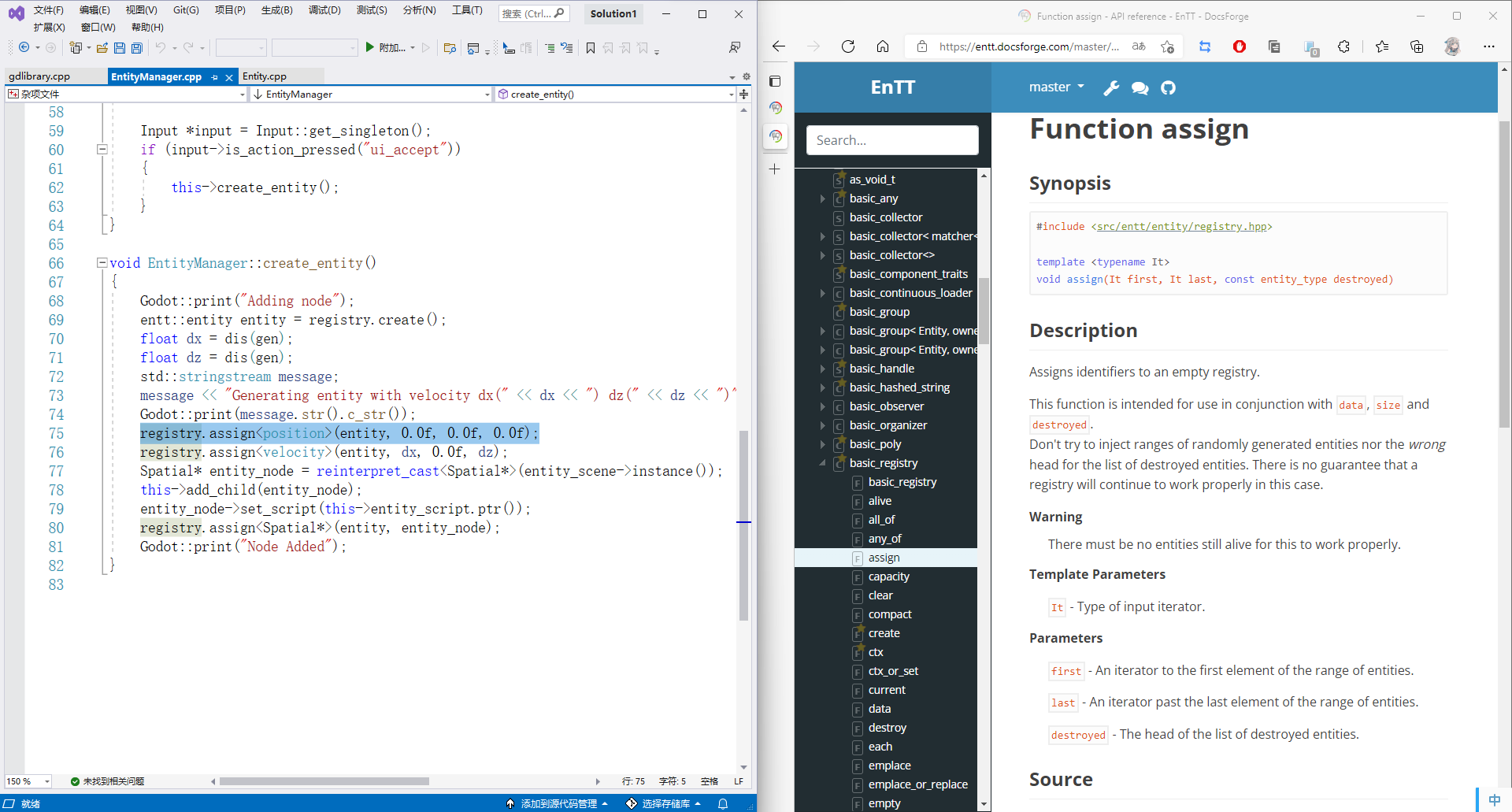Open the EntityManager scope dropdown

coord(372,94)
